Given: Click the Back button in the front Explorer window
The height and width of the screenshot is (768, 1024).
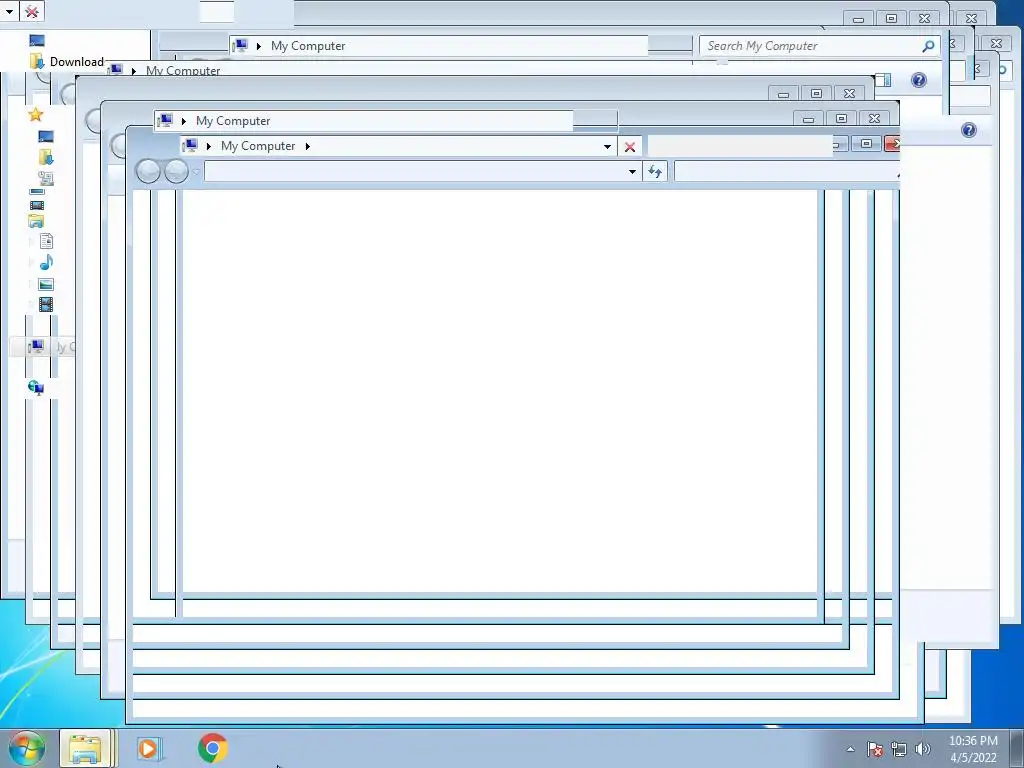Looking at the screenshot, I should (148, 172).
